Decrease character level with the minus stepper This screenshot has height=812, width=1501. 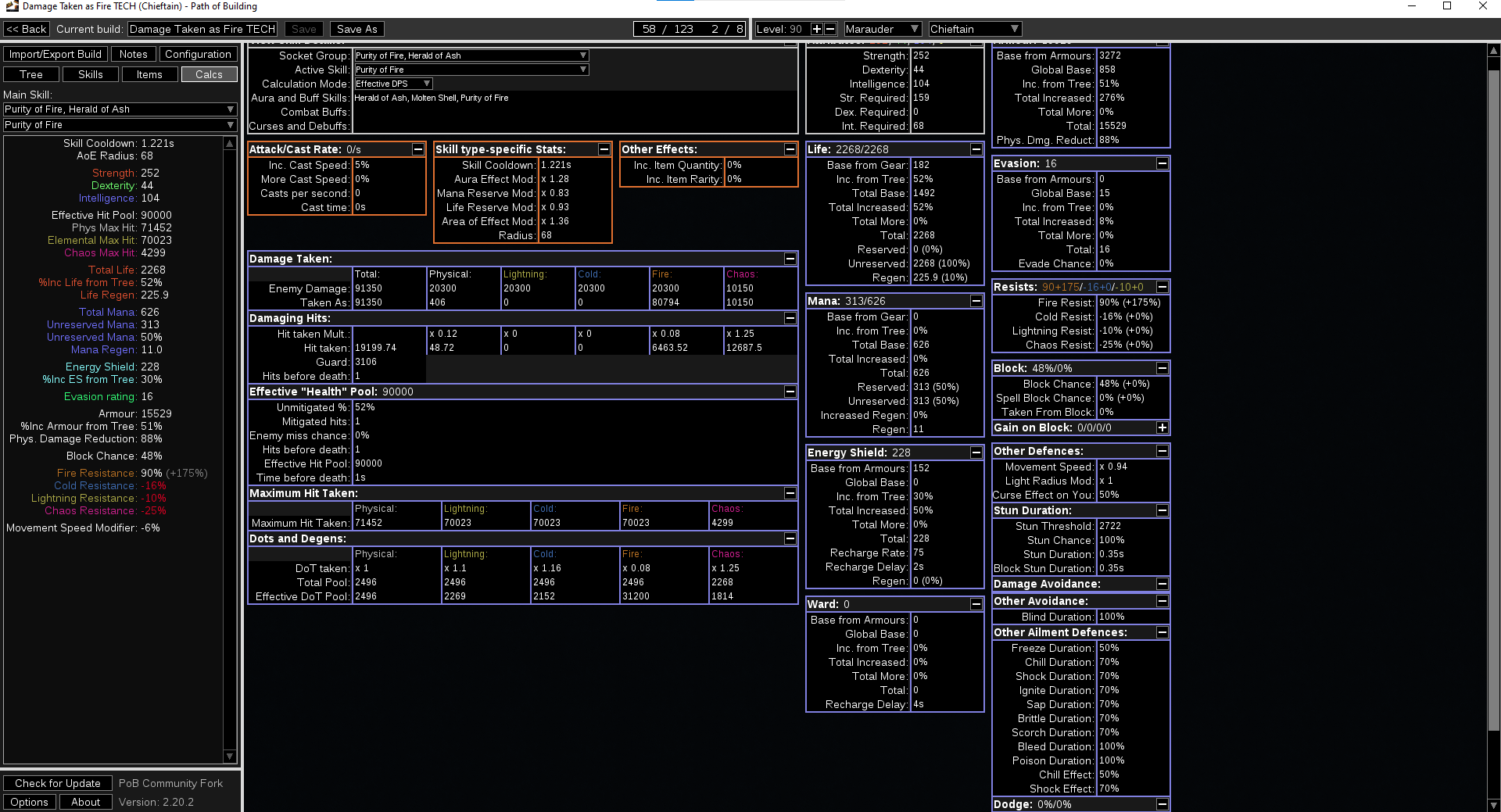click(829, 28)
